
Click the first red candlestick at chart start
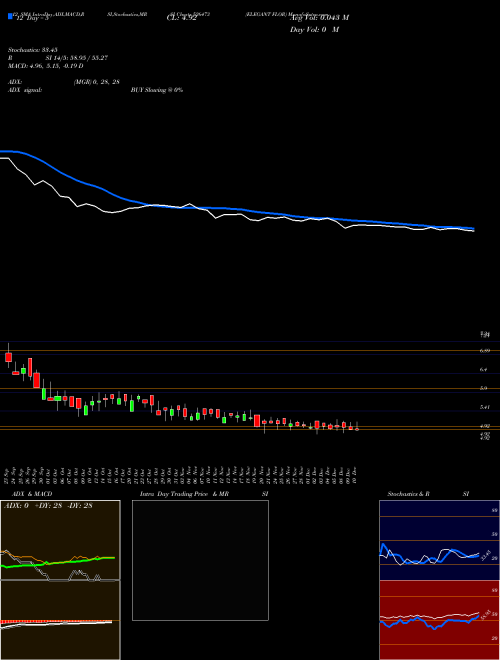click(x=8, y=356)
